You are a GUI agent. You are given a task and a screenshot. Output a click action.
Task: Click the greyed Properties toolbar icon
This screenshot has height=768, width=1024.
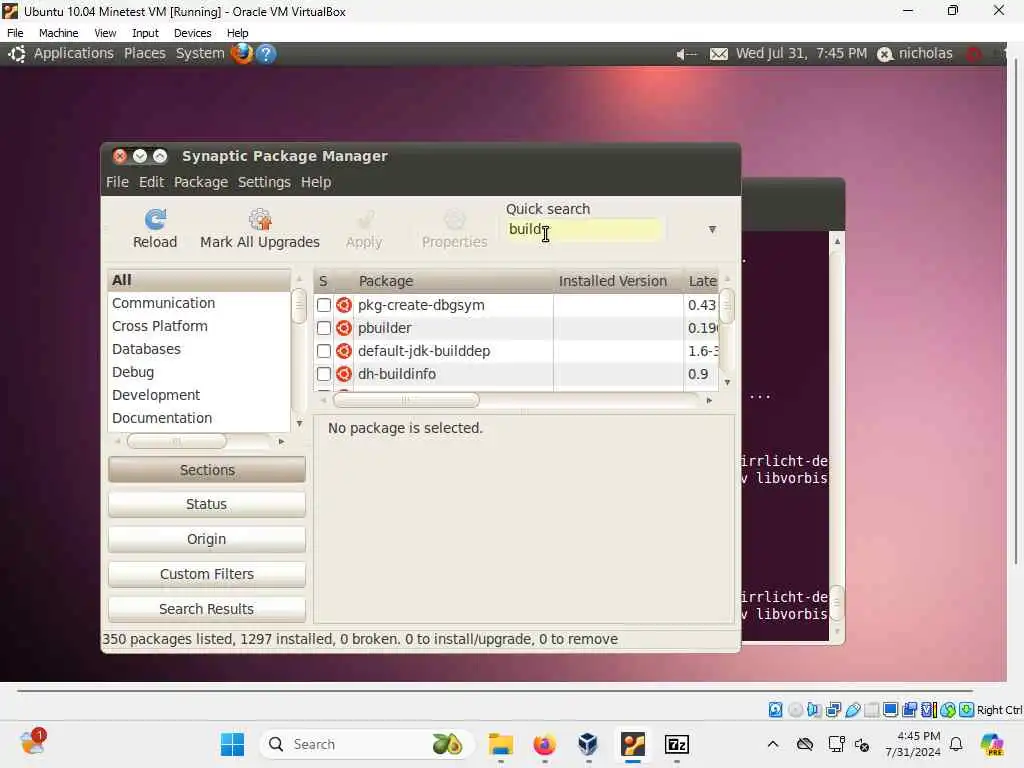coord(455,219)
